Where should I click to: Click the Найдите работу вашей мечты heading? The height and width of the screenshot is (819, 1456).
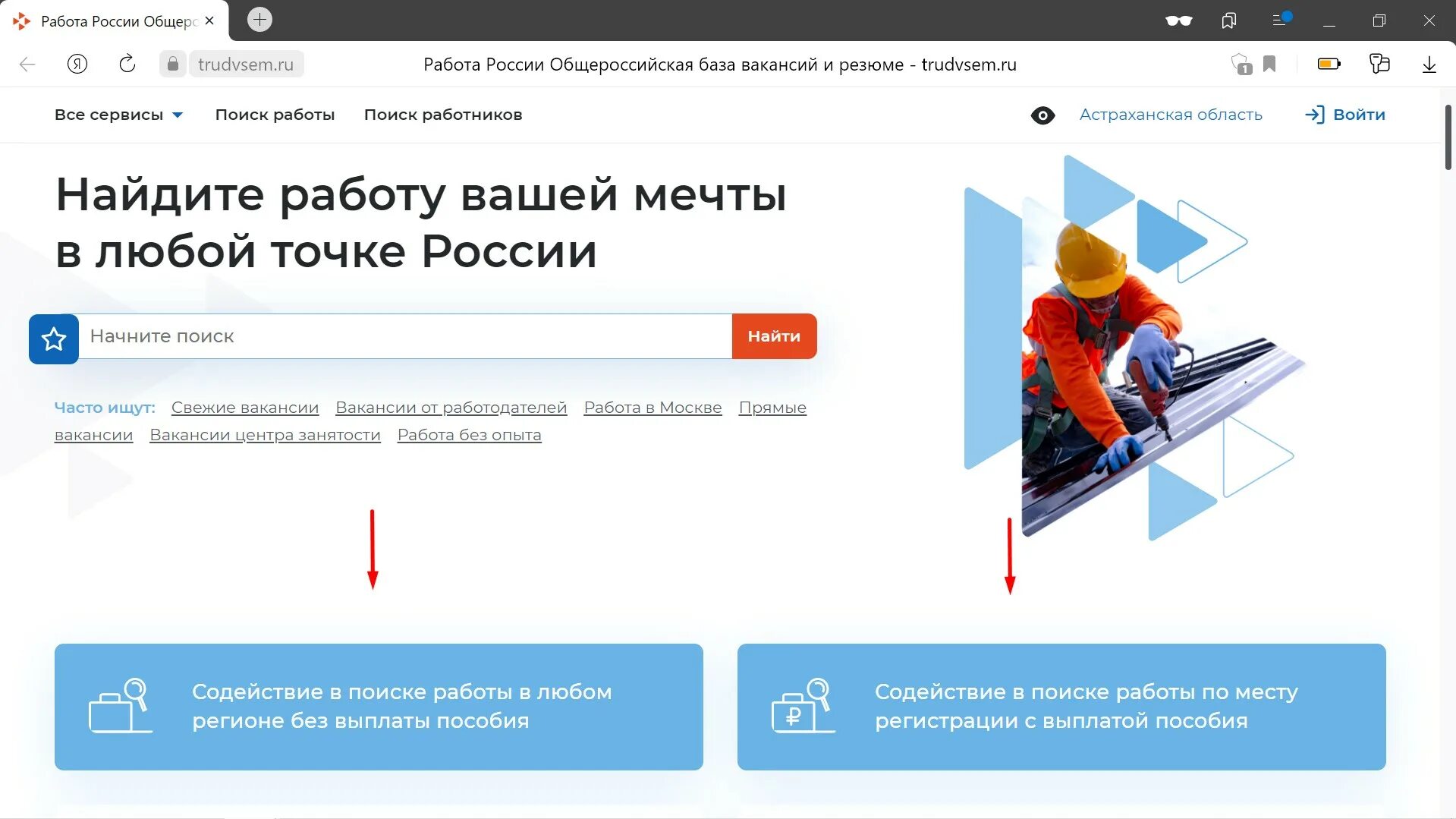[421, 222]
